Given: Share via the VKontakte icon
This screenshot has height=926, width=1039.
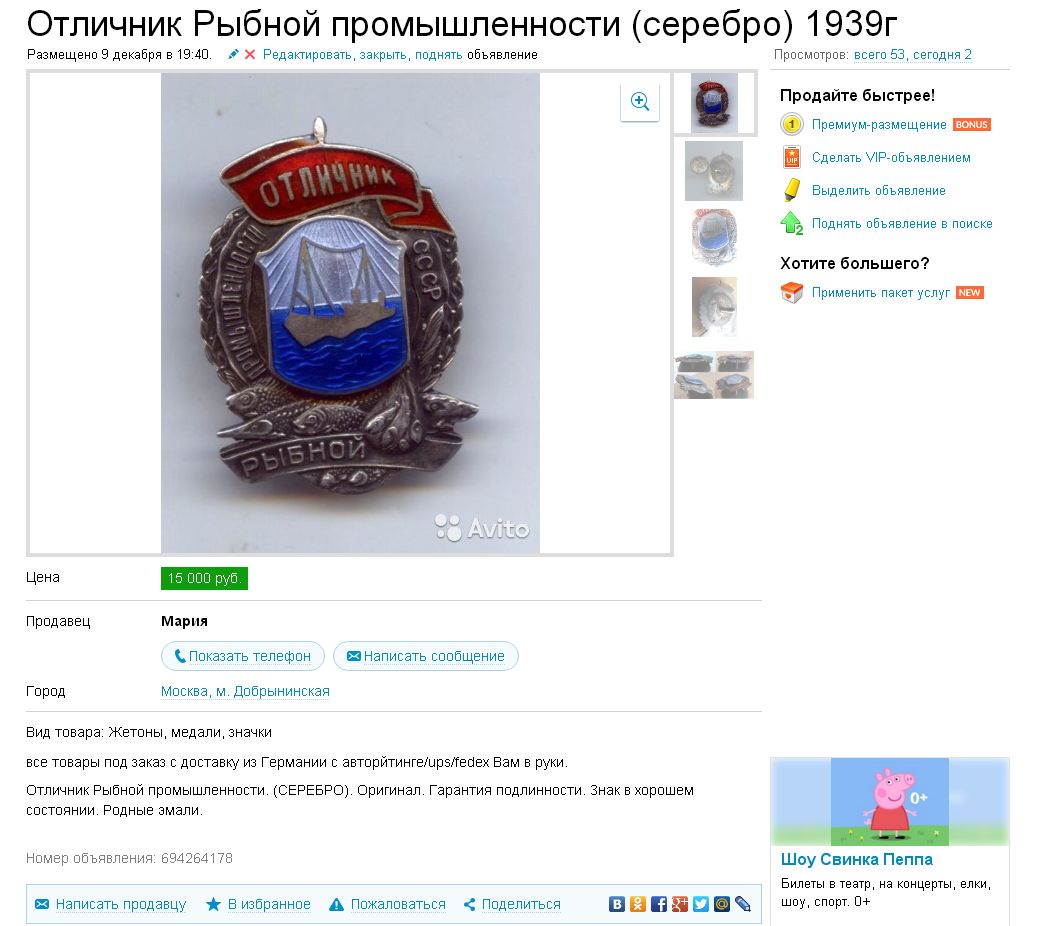Looking at the screenshot, I should (x=616, y=904).
